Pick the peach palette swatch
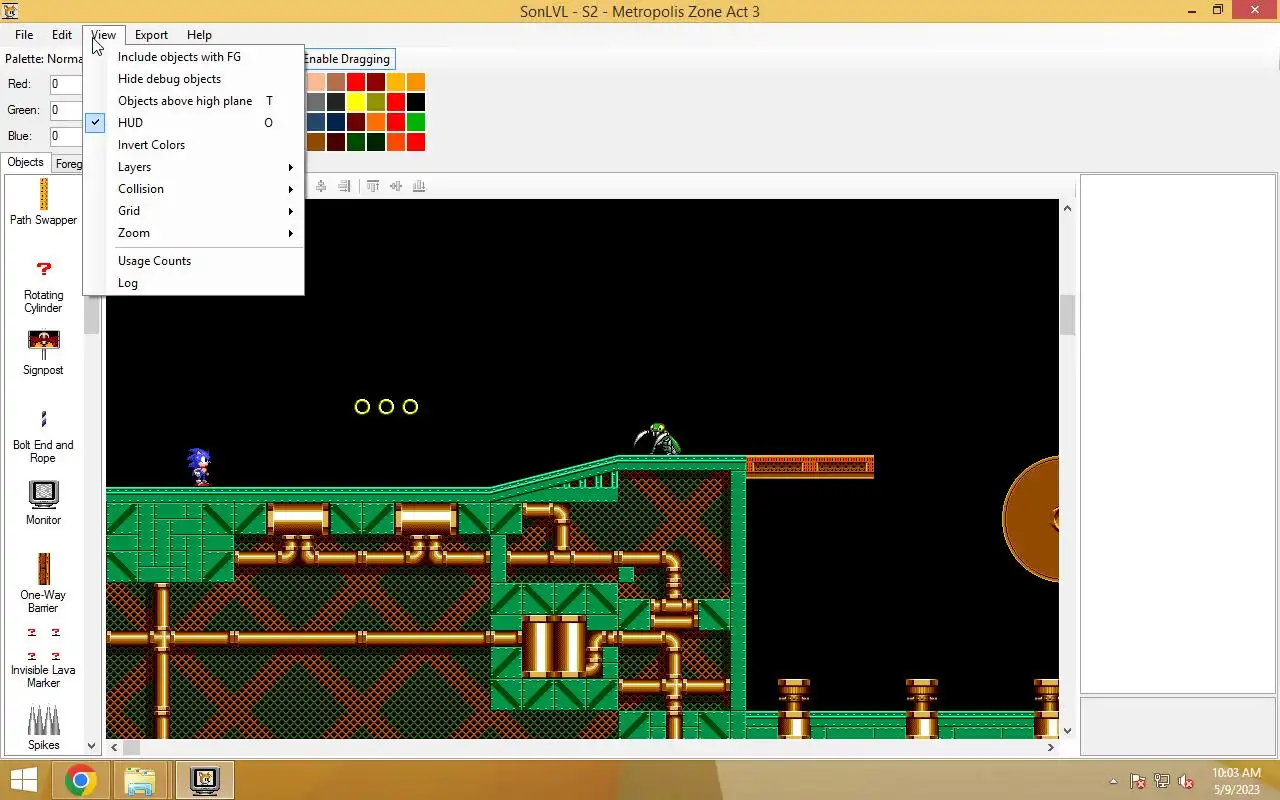 [316, 82]
